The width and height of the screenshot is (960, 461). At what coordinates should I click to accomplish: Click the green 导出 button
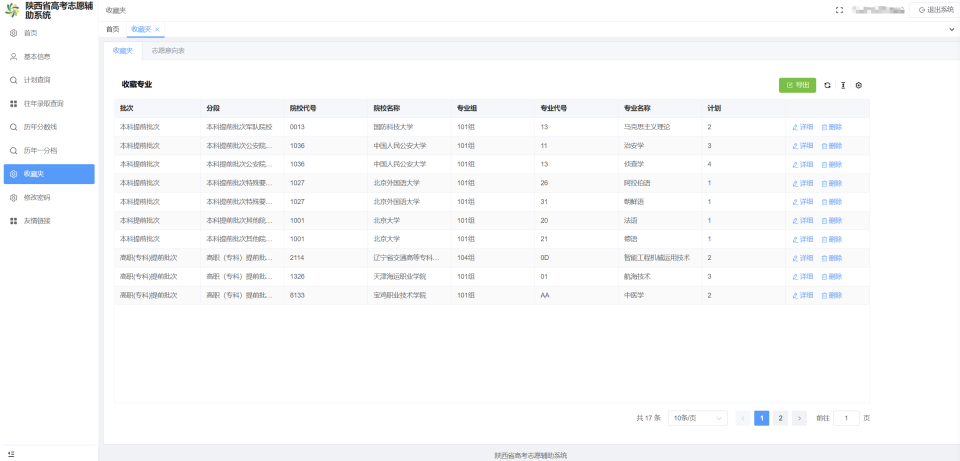click(x=797, y=86)
